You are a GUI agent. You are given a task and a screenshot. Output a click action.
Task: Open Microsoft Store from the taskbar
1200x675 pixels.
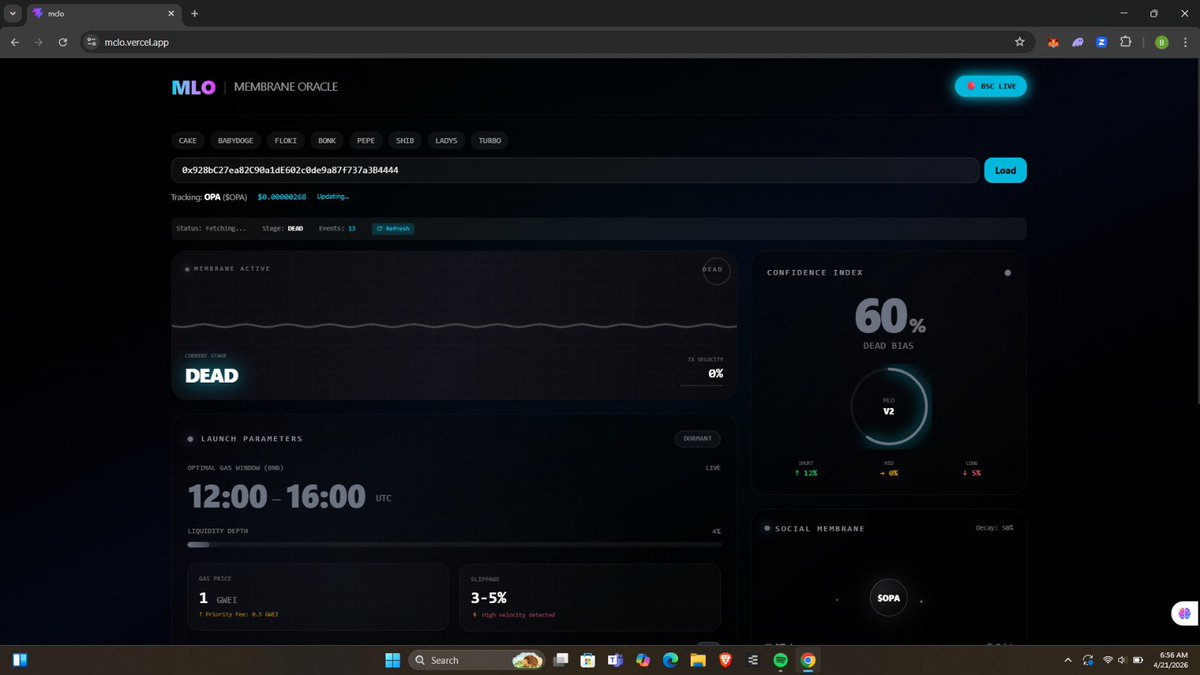pyautogui.click(x=589, y=659)
